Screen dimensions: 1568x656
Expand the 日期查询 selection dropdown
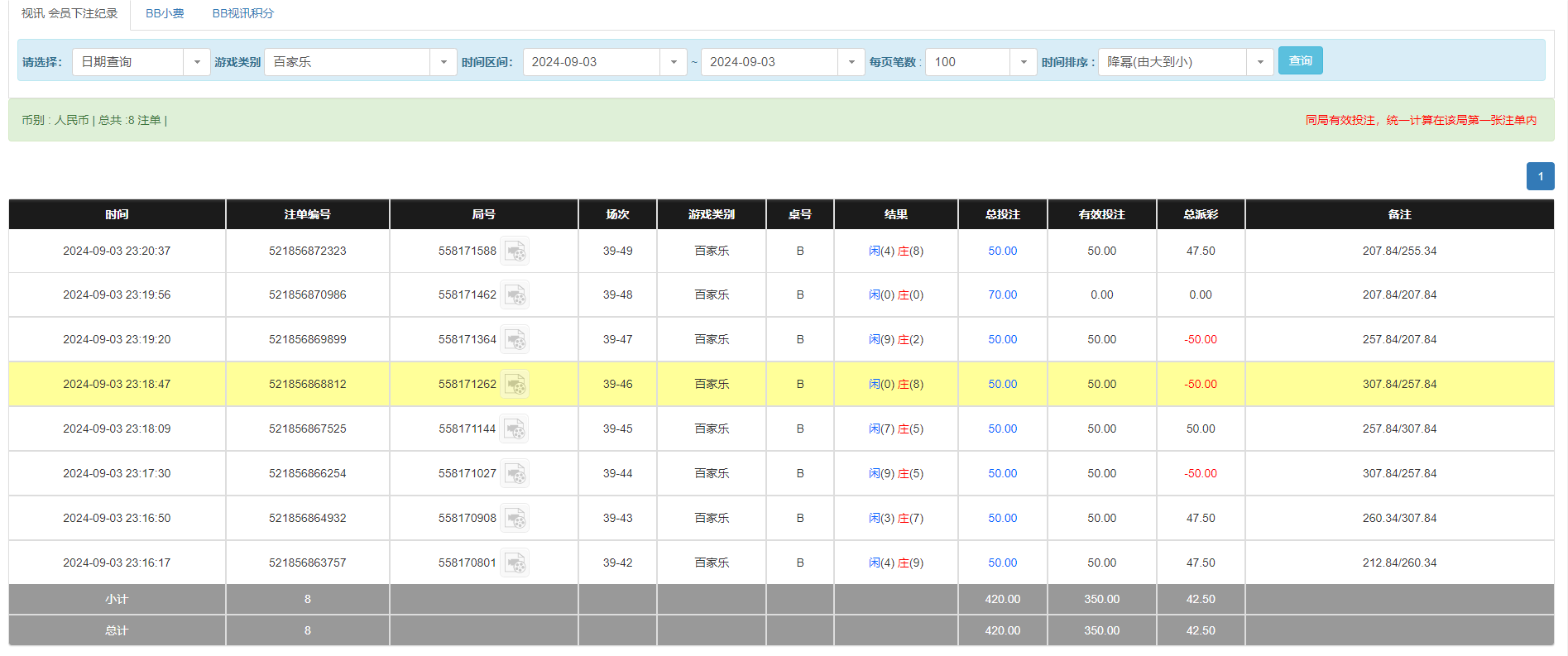196,62
